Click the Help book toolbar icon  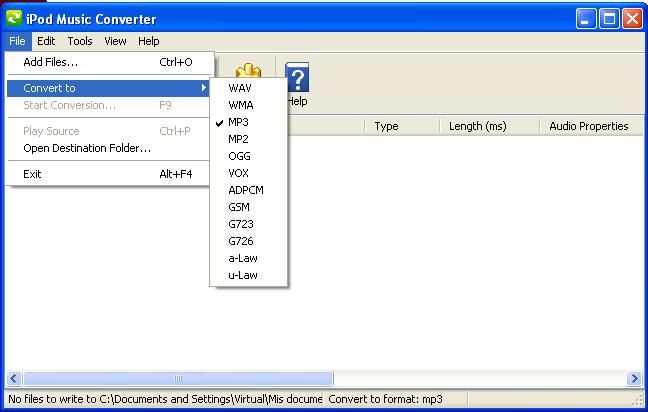click(x=297, y=77)
